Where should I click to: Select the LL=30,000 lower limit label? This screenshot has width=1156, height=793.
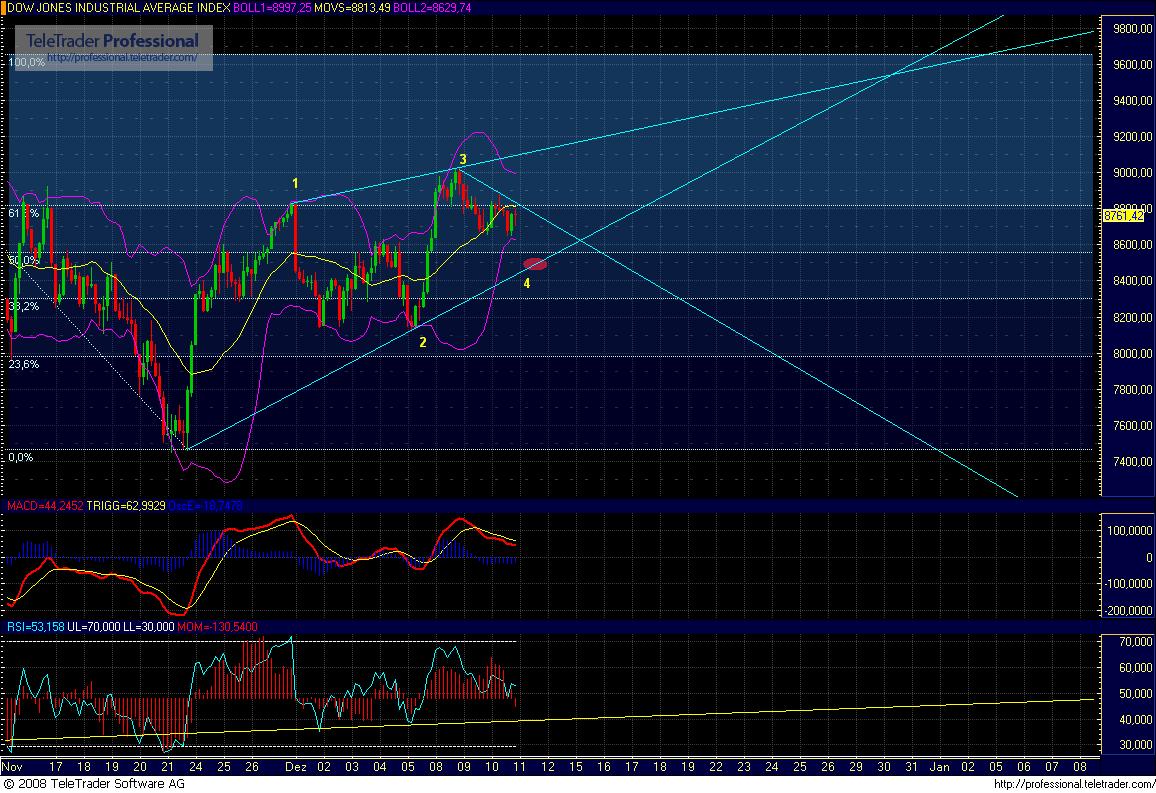point(149,627)
